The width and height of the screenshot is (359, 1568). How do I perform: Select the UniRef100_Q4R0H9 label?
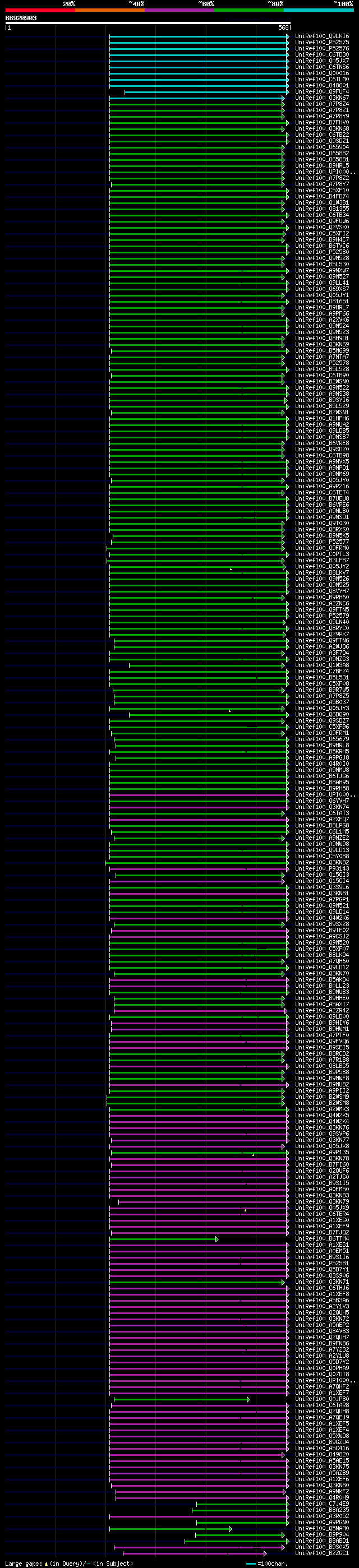[323, 1497]
